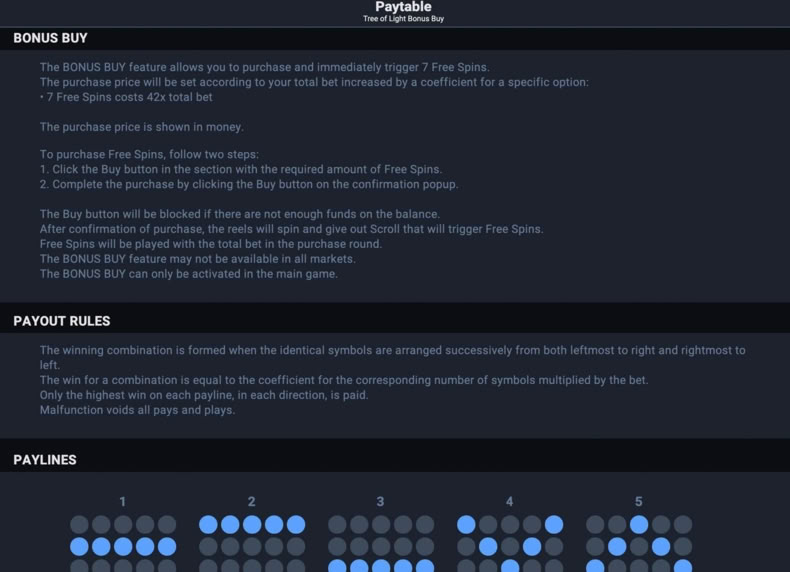Click the Paytable title at top
Image resolution: width=790 pixels, height=572 pixels.
tap(403, 7)
